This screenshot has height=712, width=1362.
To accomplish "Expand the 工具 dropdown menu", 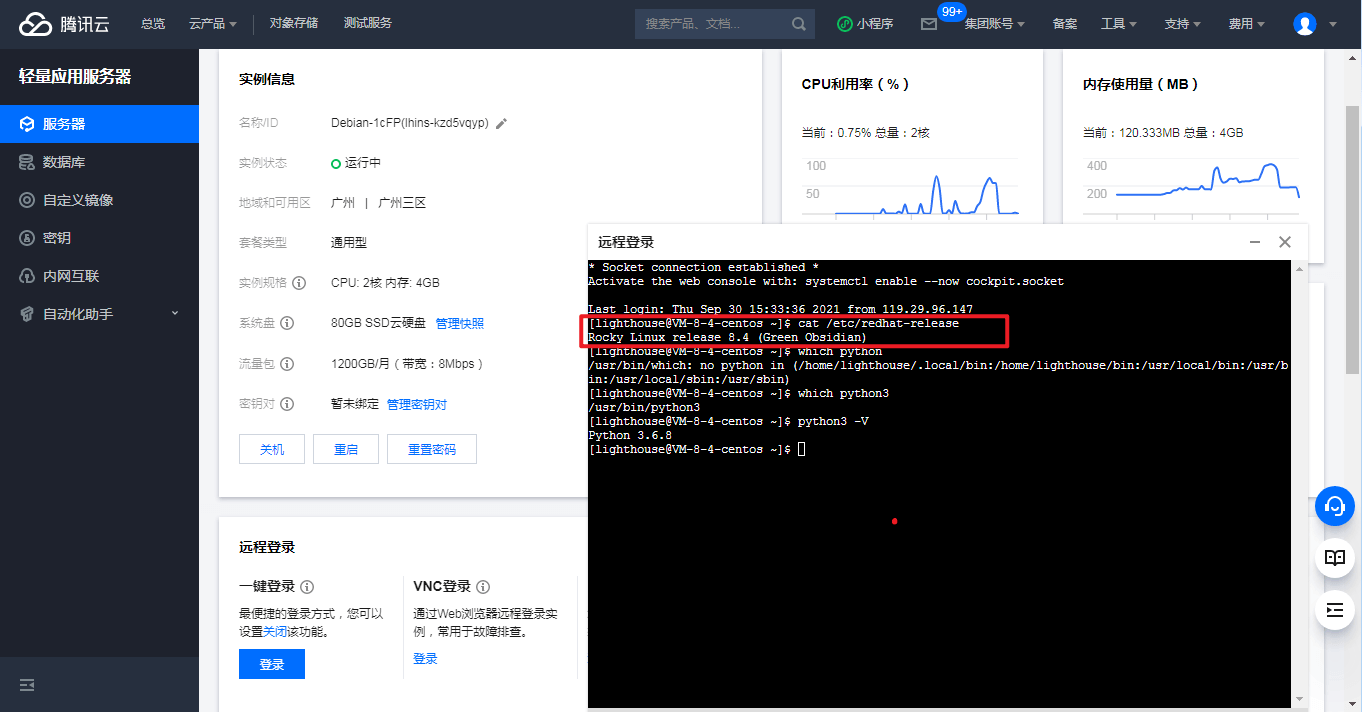I will click(1119, 24).
